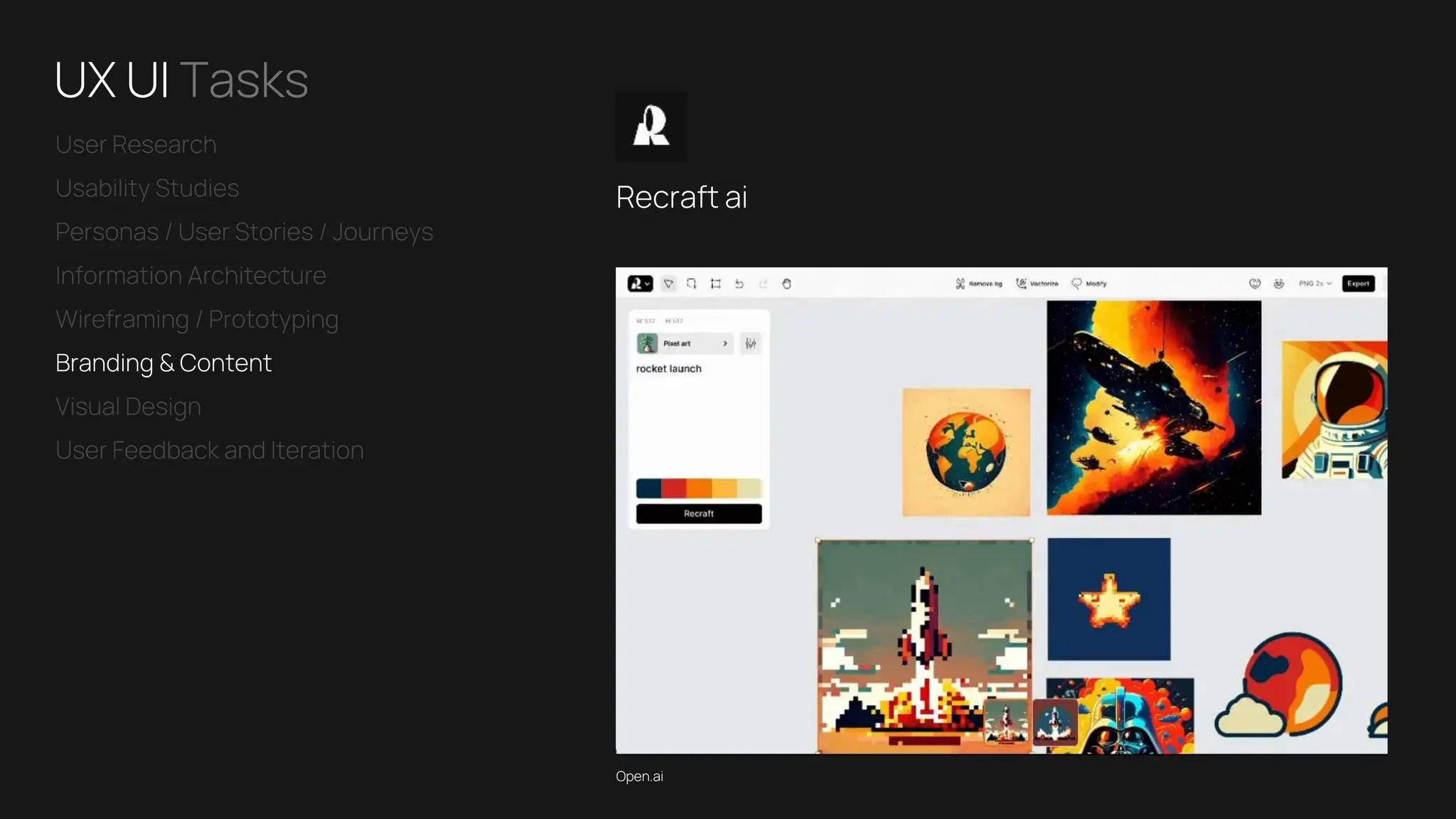Select the Visual Design list item

pyautogui.click(x=129, y=407)
